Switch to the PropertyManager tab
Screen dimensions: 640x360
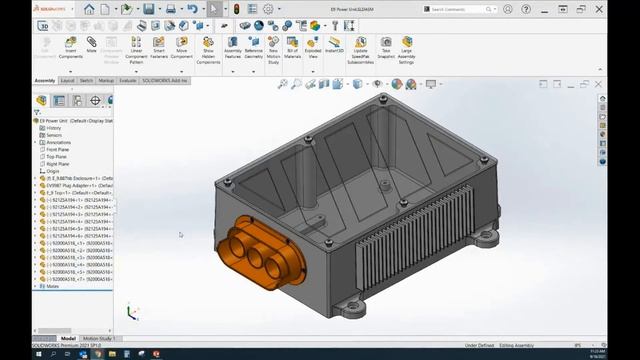(59, 100)
